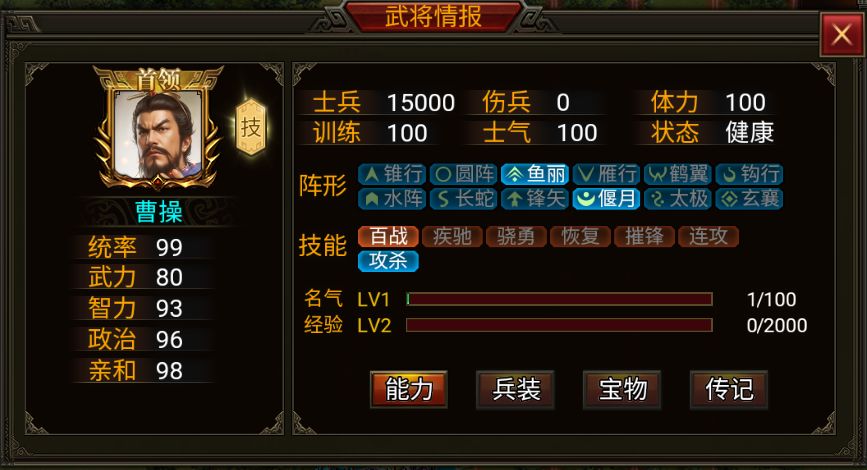Select the 圆阵 circle formation
This screenshot has height=470, width=867.
[x=463, y=174]
